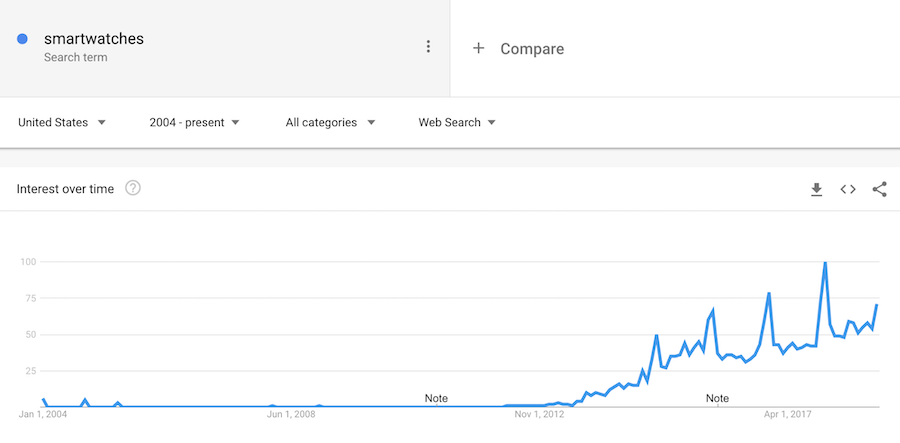Open the United States region dropdown
The width and height of the screenshot is (900, 443).
click(62, 122)
